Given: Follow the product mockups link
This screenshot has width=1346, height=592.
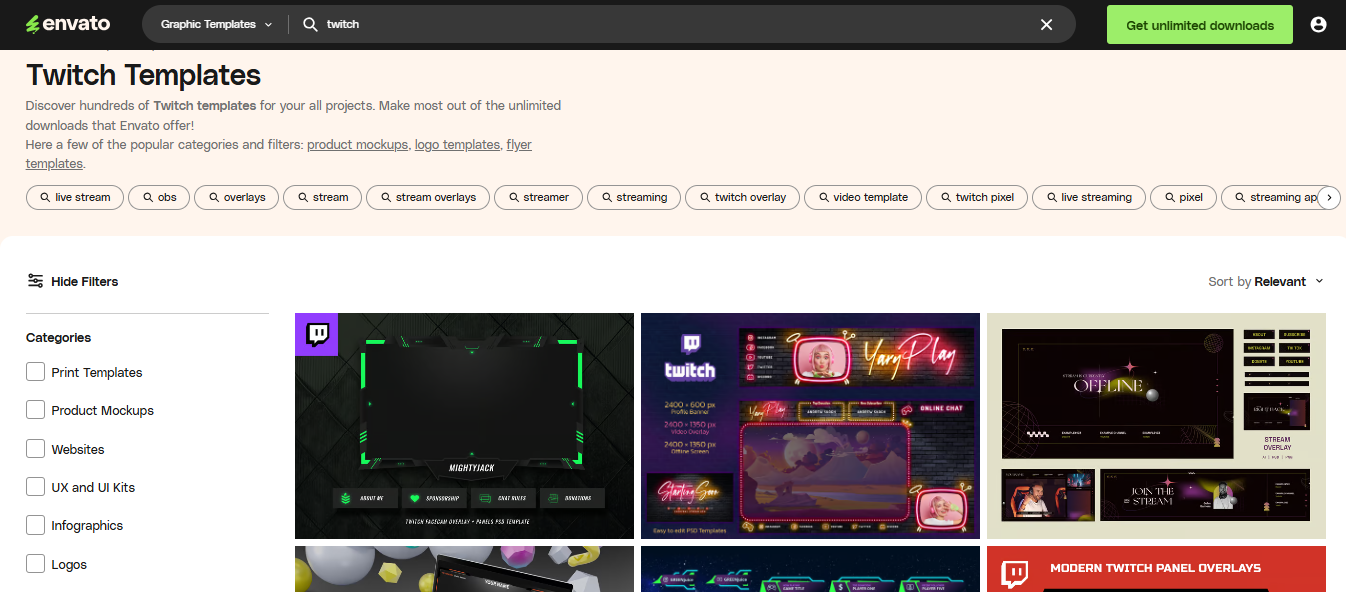Looking at the screenshot, I should coord(357,144).
